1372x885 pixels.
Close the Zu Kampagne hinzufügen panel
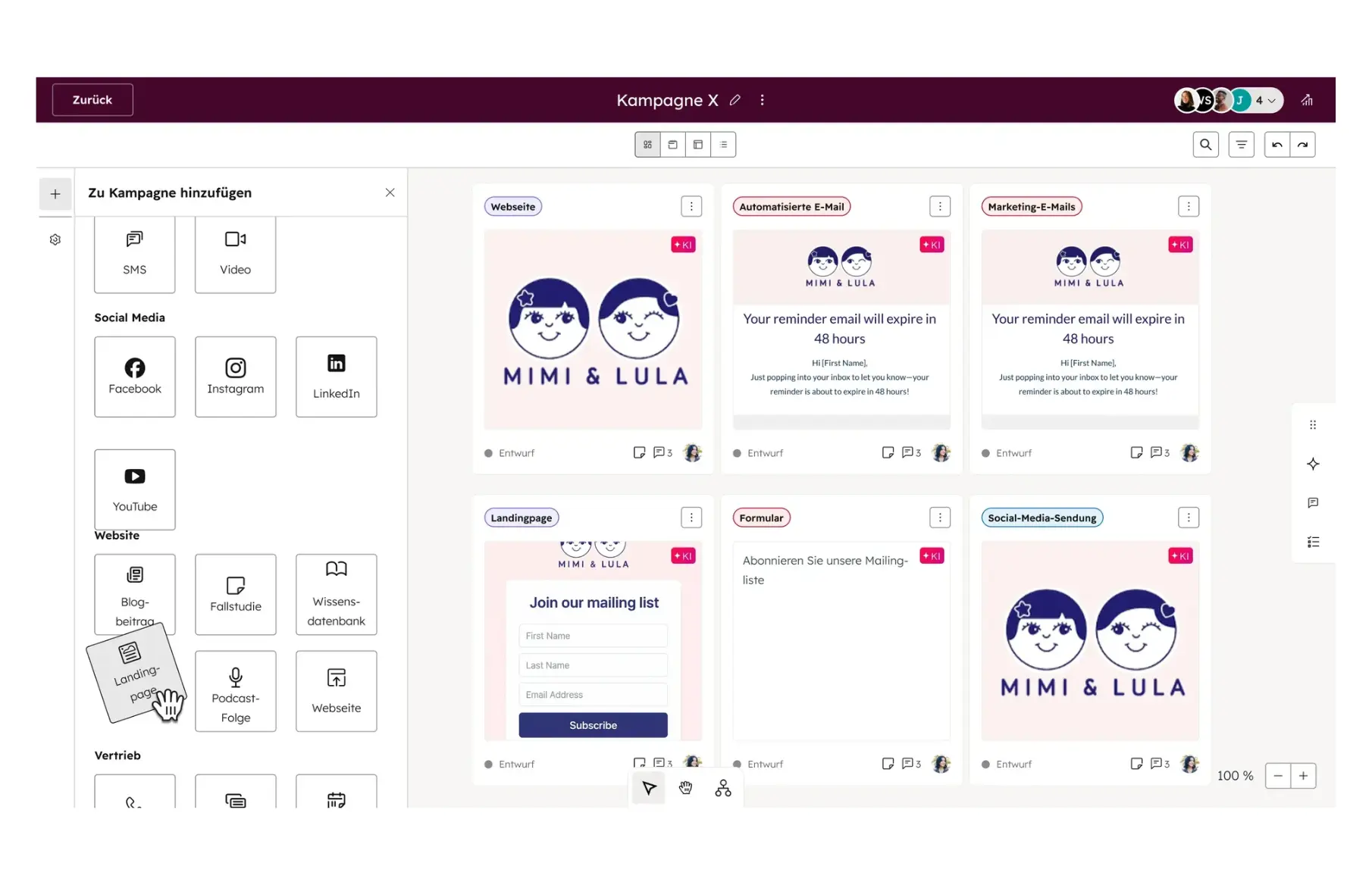[x=390, y=192]
